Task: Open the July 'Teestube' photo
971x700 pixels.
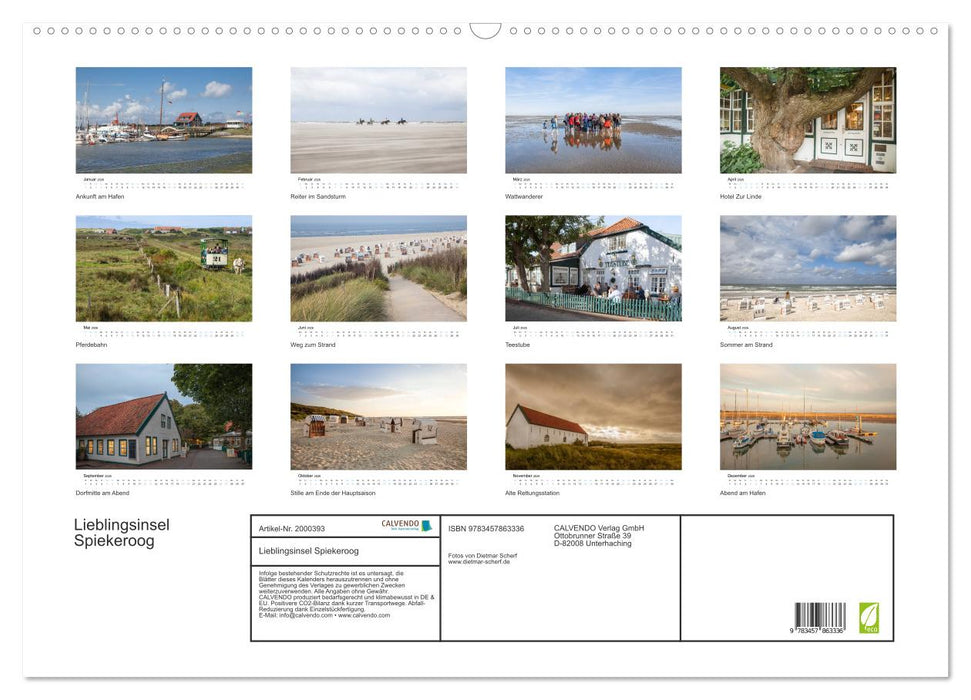Action: coord(592,267)
